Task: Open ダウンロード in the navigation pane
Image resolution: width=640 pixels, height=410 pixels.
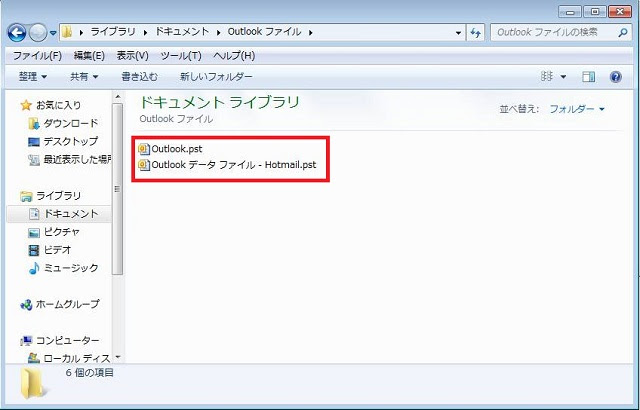Action: point(71,123)
